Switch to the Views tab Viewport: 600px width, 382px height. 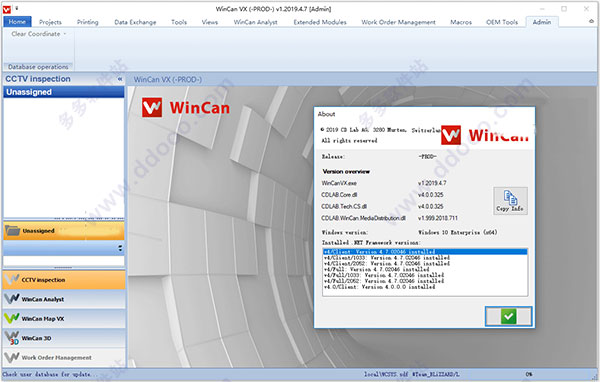click(x=210, y=22)
